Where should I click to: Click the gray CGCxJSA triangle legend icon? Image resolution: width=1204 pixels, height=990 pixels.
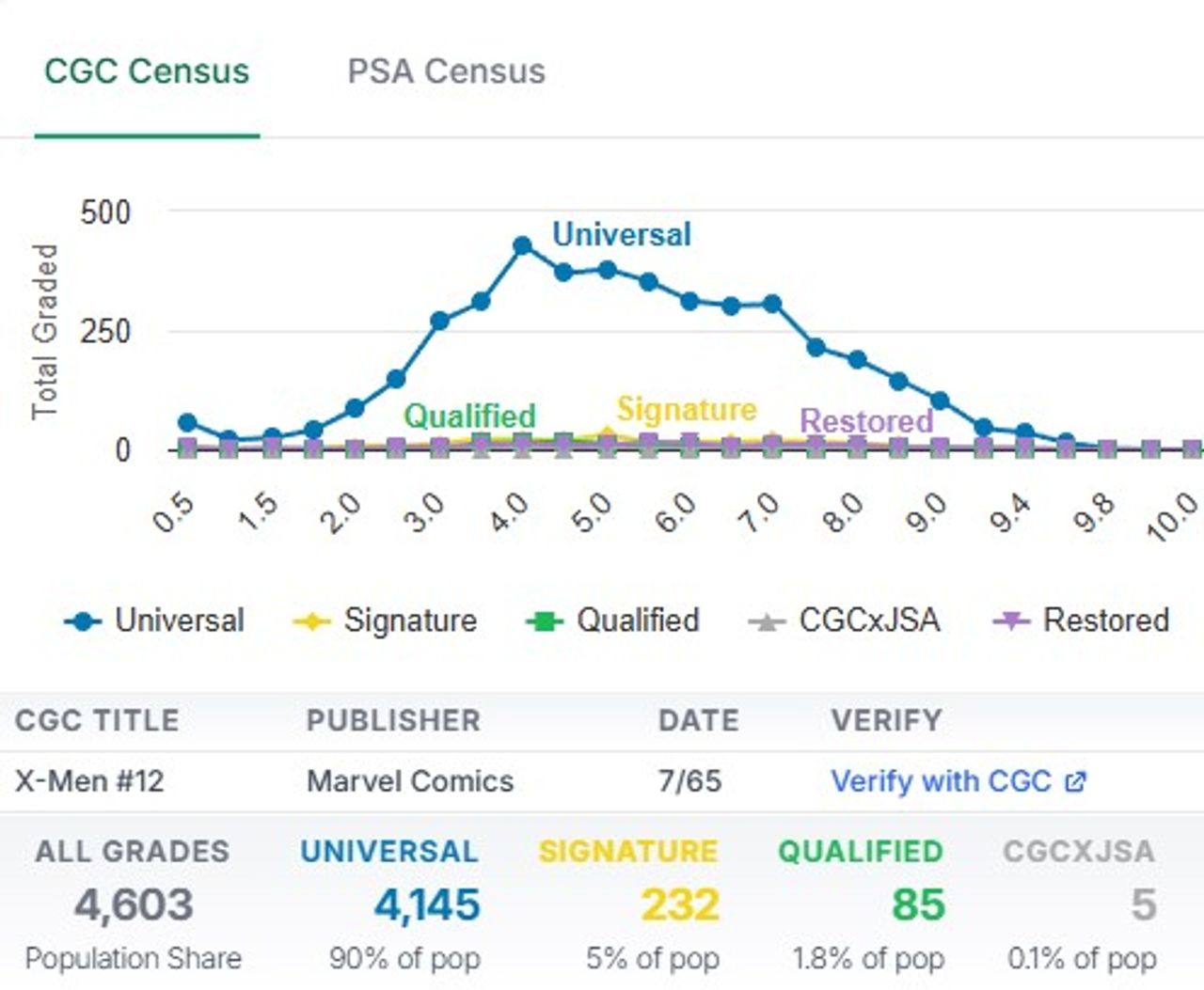tap(767, 621)
